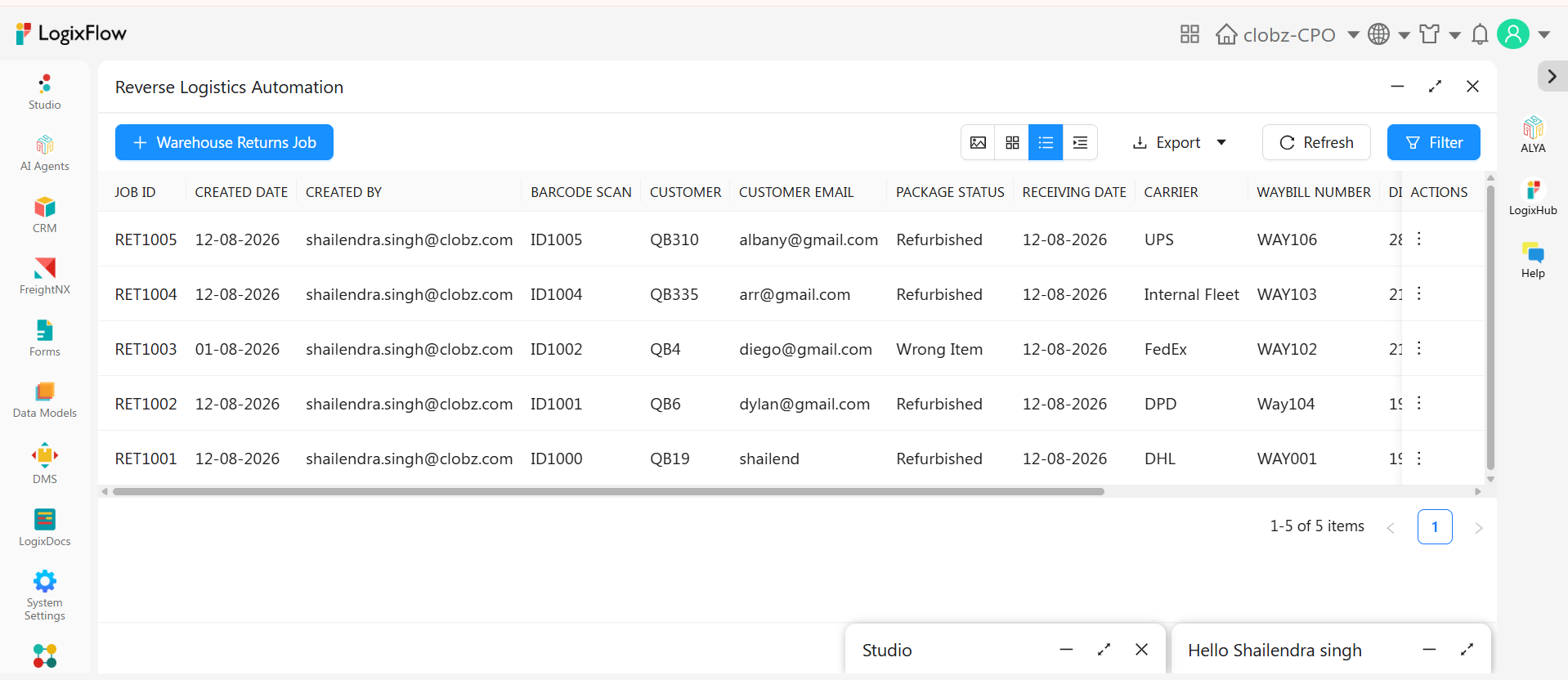Expand the right side panel chevron
This screenshot has width=1568, height=680.
[x=1552, y=76]
